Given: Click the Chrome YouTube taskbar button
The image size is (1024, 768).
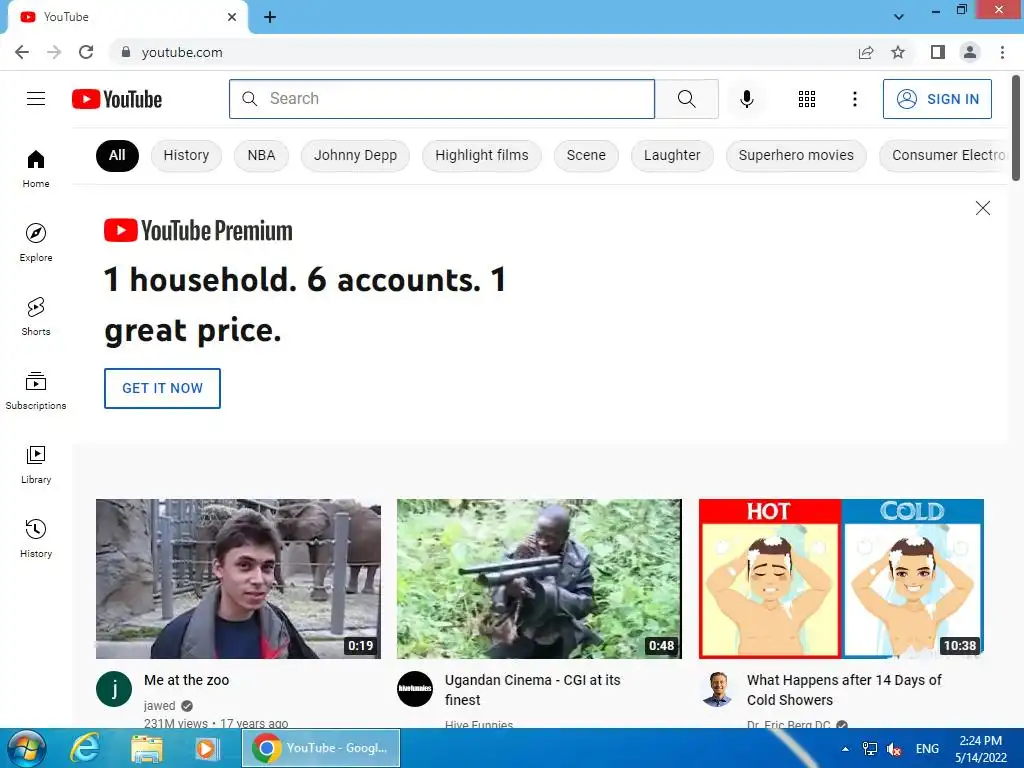Looking at the screenshot, I should pos(321,748).
